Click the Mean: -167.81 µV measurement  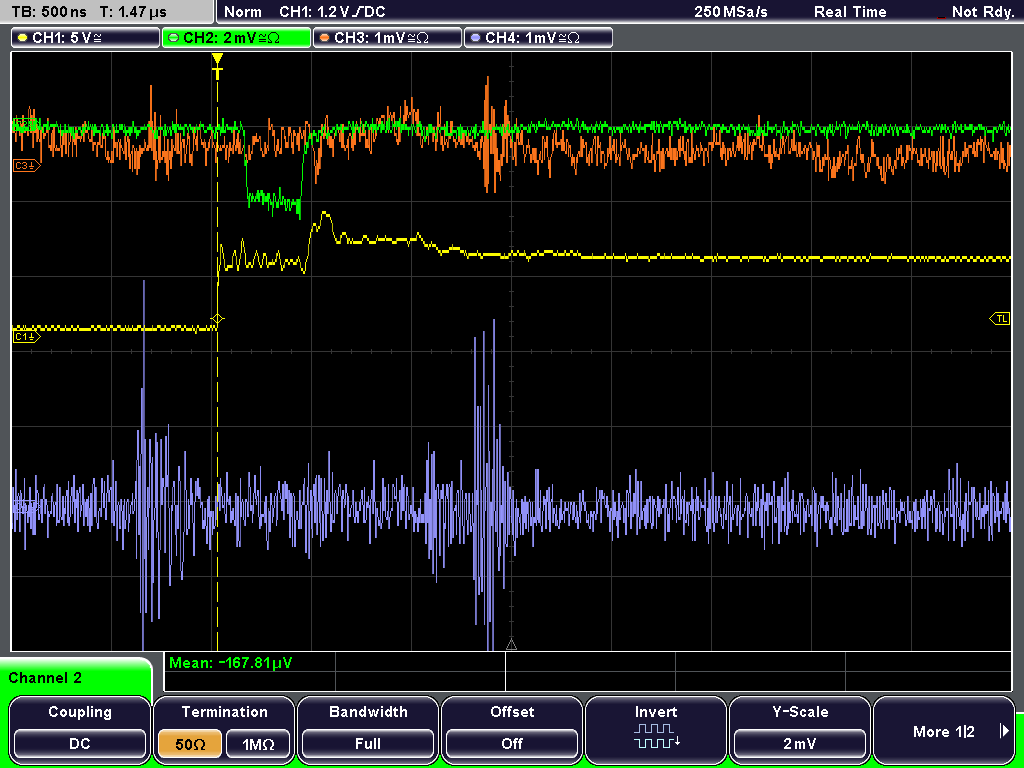(231, 663)
